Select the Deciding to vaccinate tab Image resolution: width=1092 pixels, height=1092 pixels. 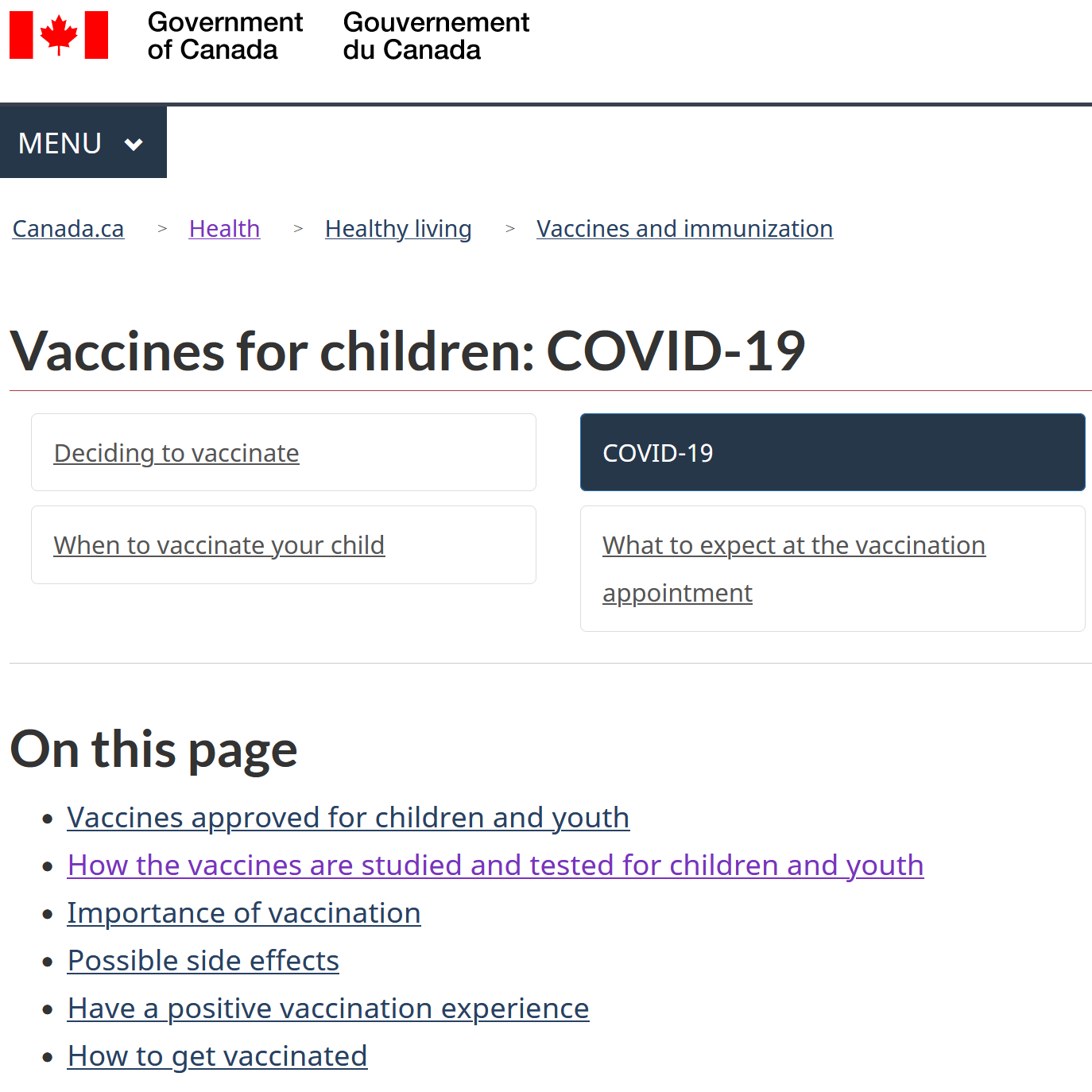point(284,452)
